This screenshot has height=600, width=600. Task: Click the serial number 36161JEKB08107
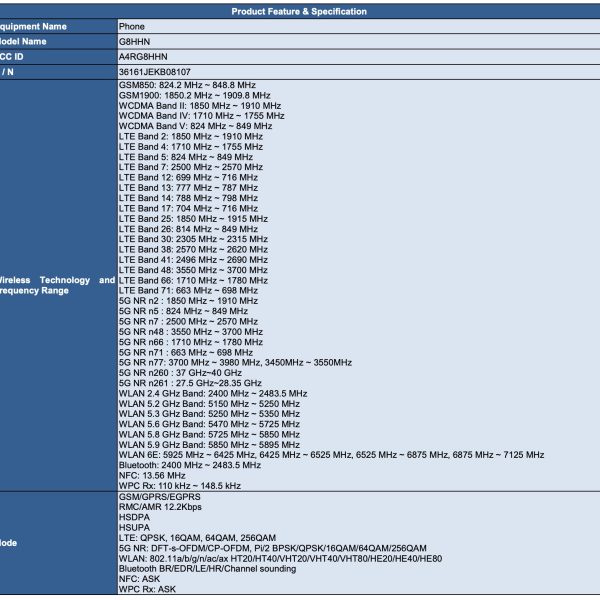(156, 73)
